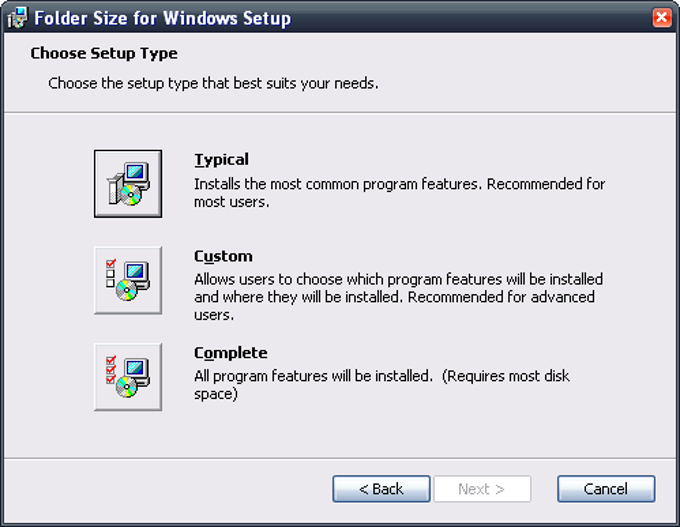Pick the Complete setup icon button
This screenshot has width=680, height=527.
point(127,377)
